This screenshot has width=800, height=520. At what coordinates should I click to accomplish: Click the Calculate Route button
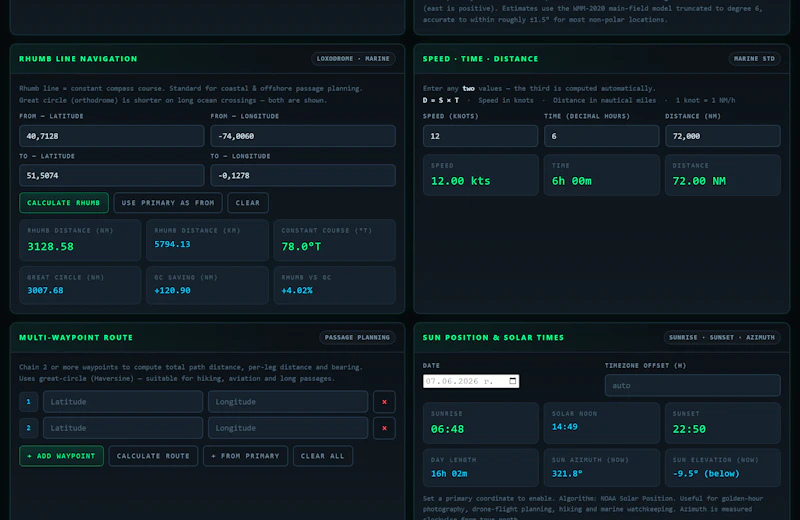click(x=153, y=456)
